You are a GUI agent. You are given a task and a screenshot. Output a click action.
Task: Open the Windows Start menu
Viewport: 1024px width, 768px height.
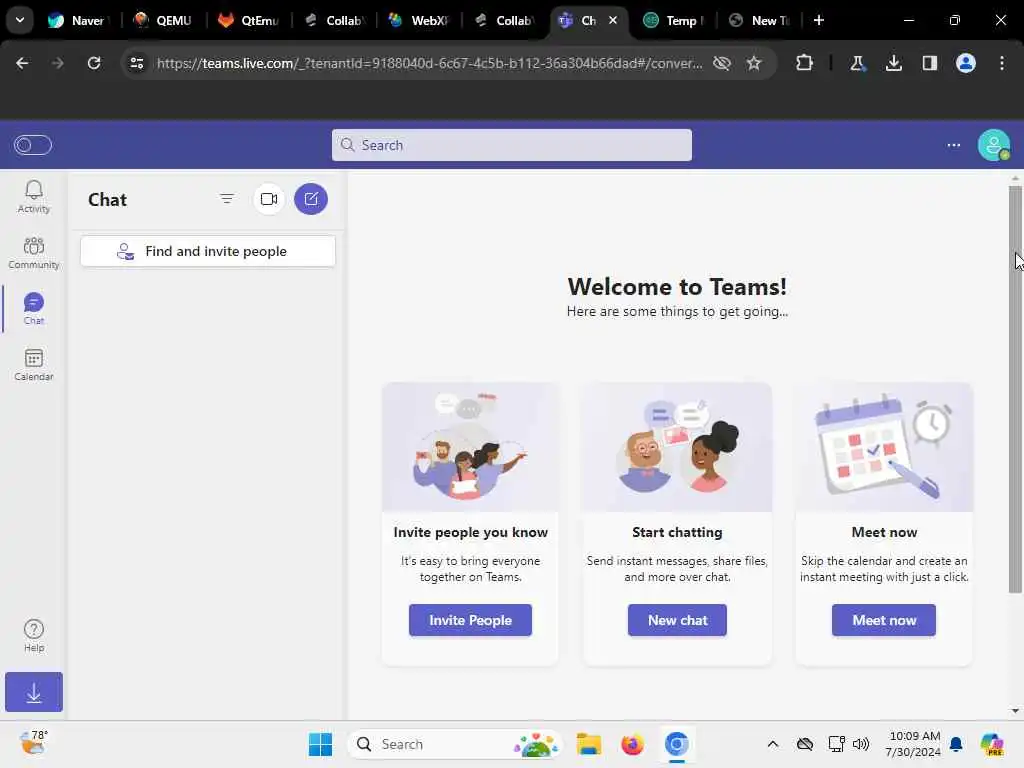click(320, 744)
